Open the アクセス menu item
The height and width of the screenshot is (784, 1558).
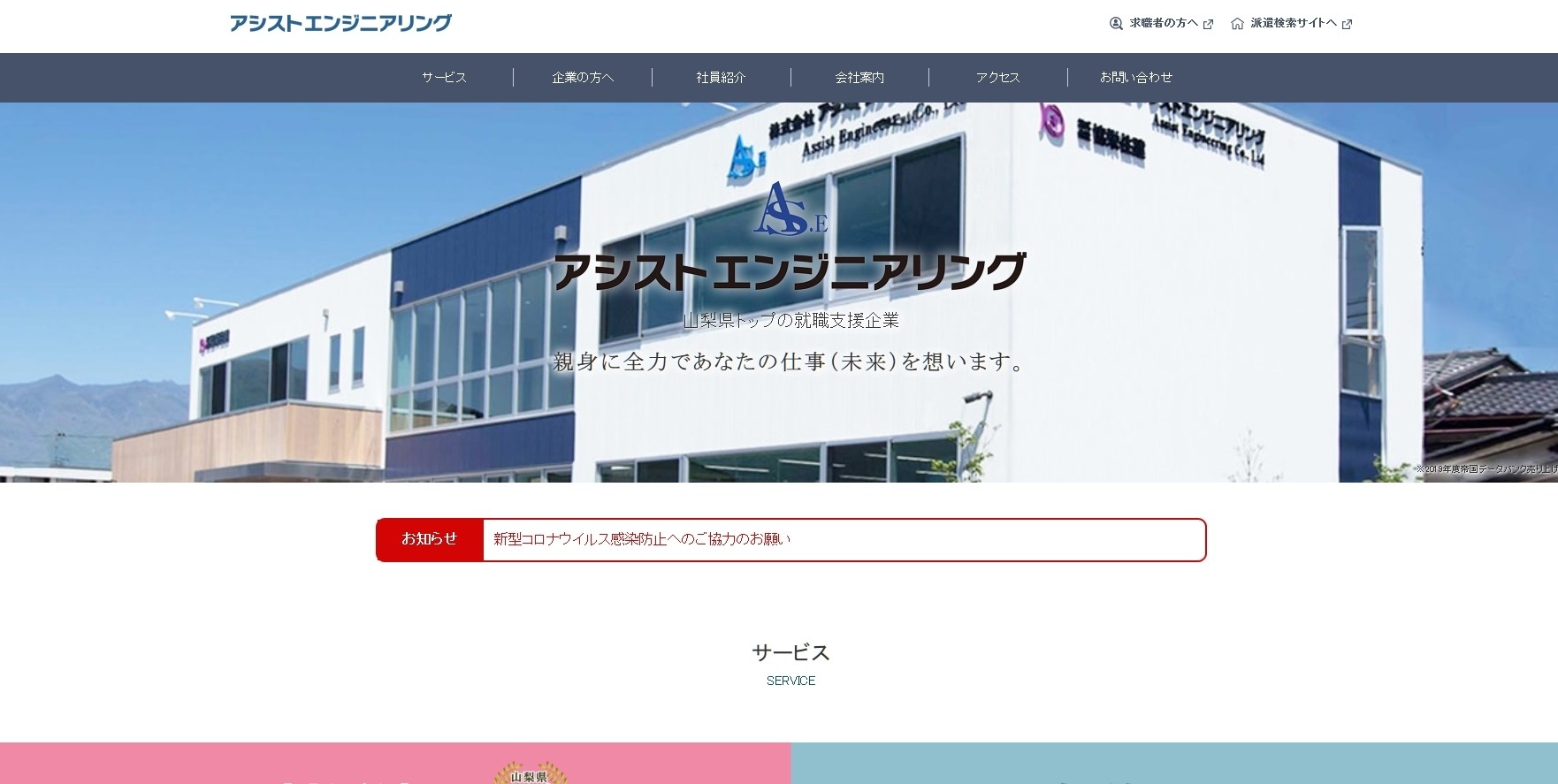[998, 78]
